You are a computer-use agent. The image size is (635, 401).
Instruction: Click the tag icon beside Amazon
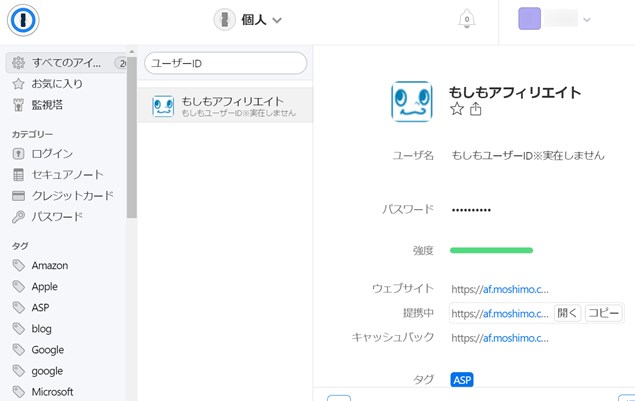(19, 265)
